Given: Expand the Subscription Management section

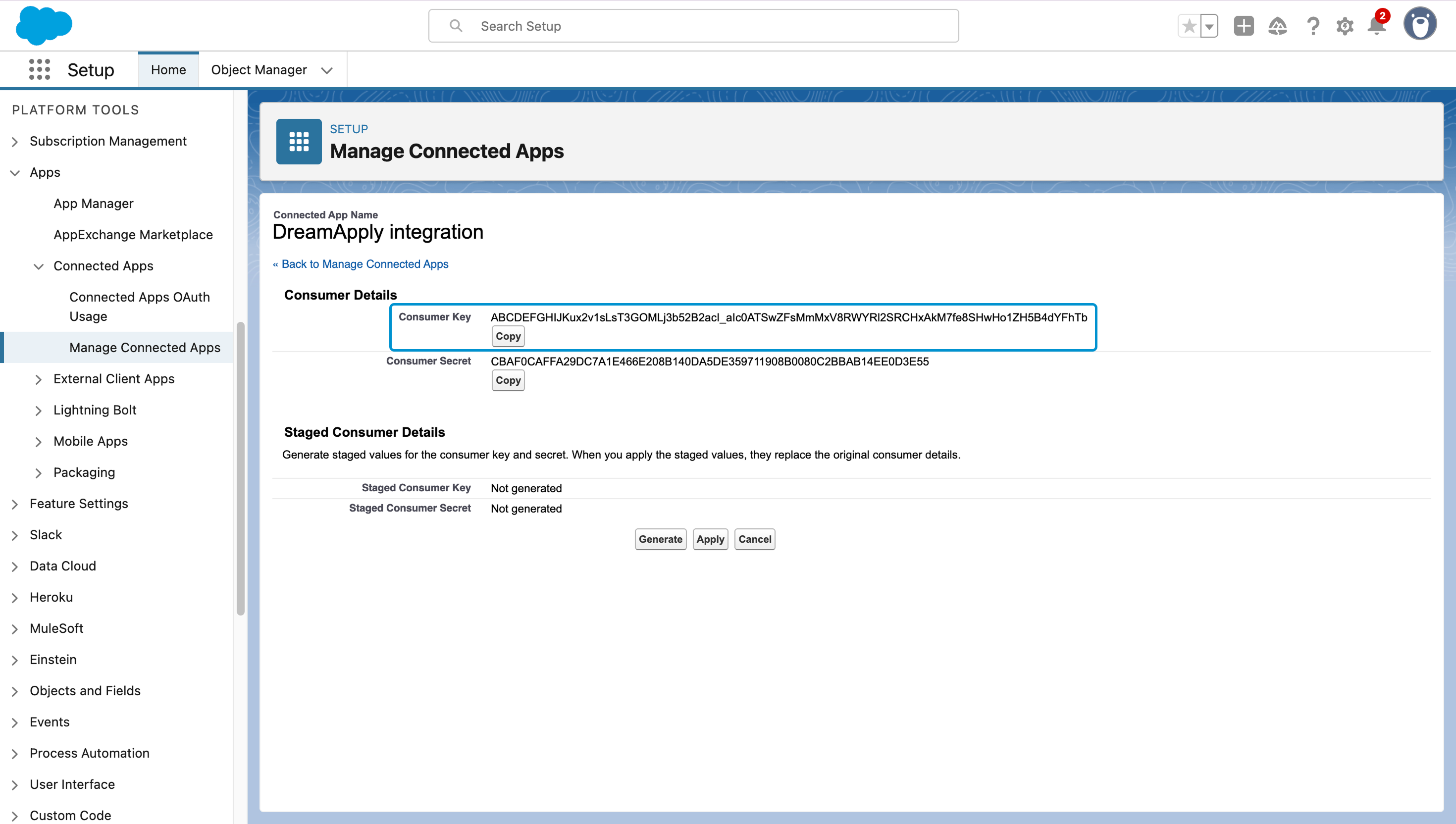Looking at the screenshot, I should click(x=15, y=142).
